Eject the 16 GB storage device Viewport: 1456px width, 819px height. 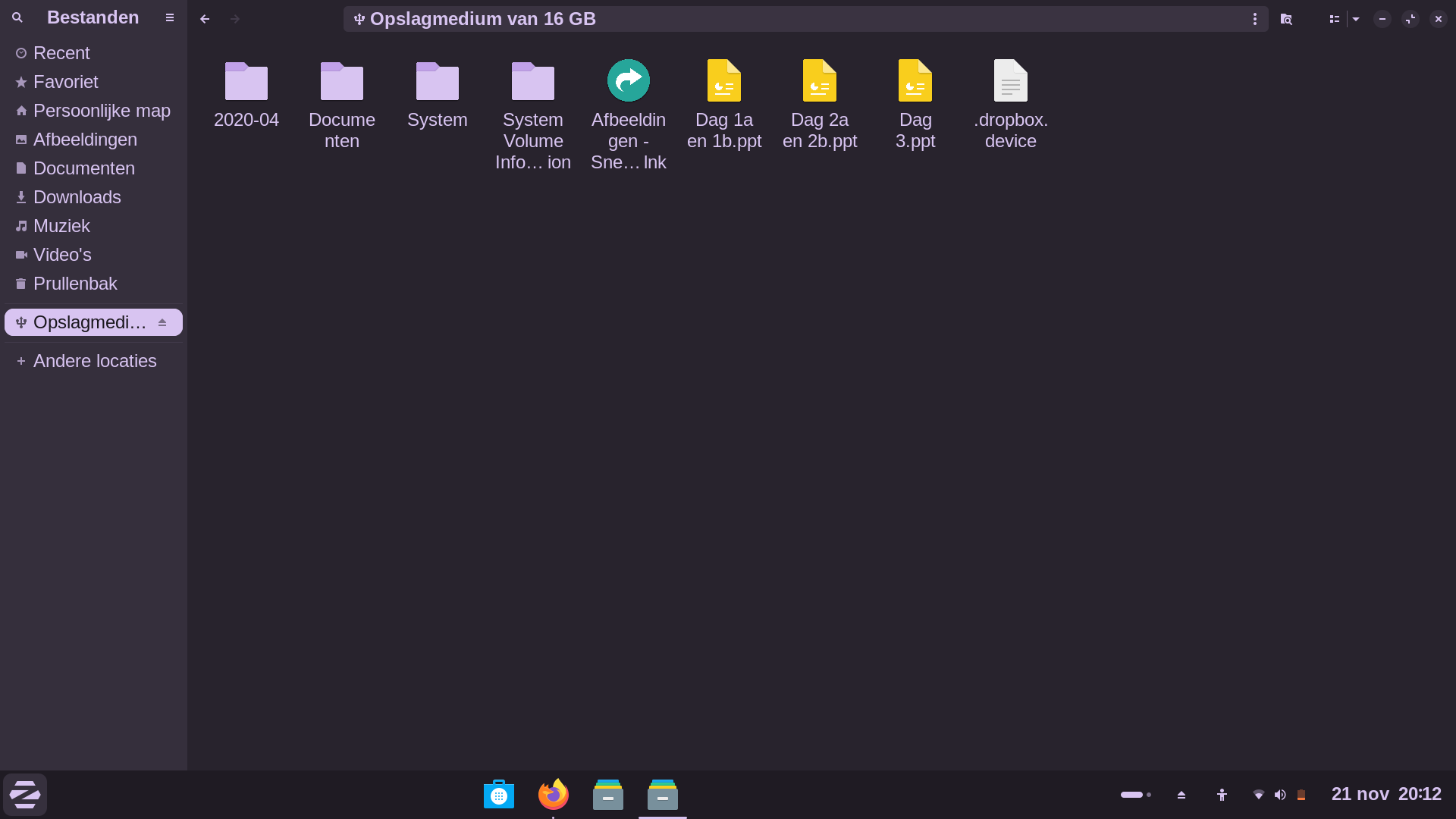coord(162,322)
